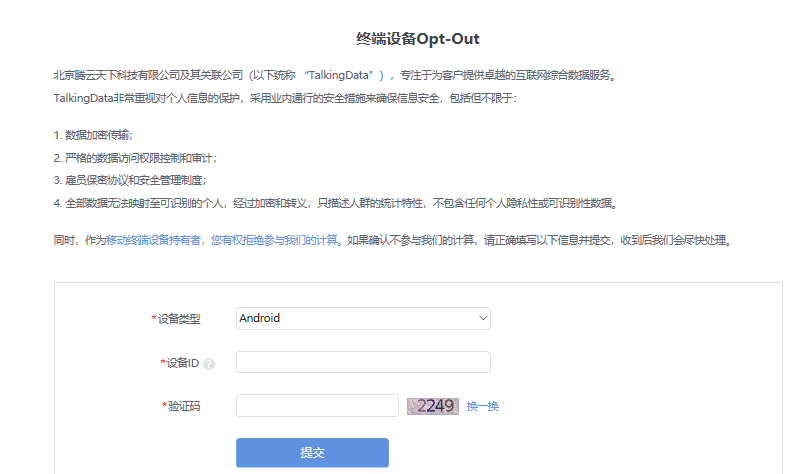Open the 设备类型 Android dropdown
Image resolution: width=804 pixels, height=474 pixels.
(x=363, y=319)
